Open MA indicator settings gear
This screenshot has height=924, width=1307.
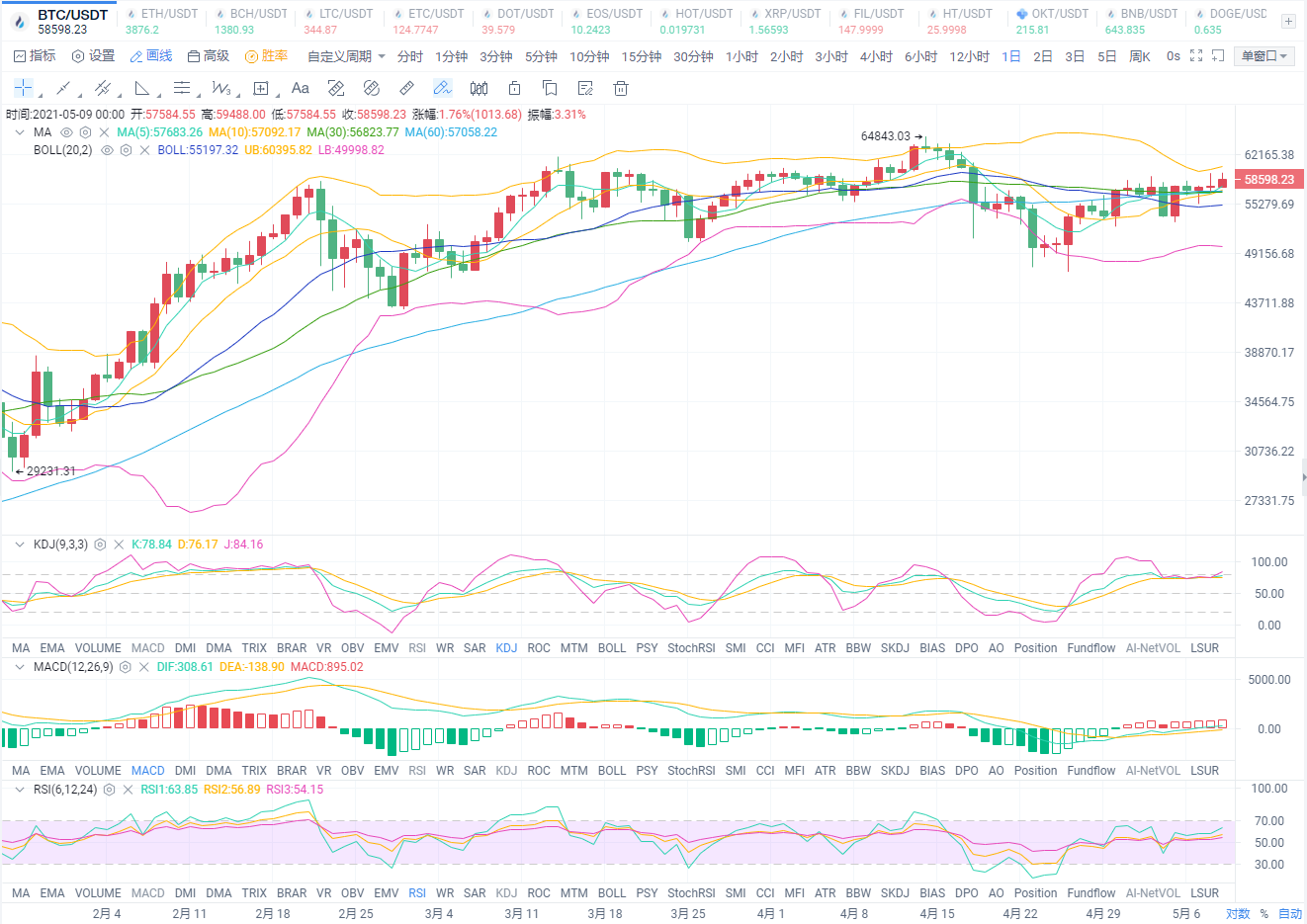(x=86, y=132)
